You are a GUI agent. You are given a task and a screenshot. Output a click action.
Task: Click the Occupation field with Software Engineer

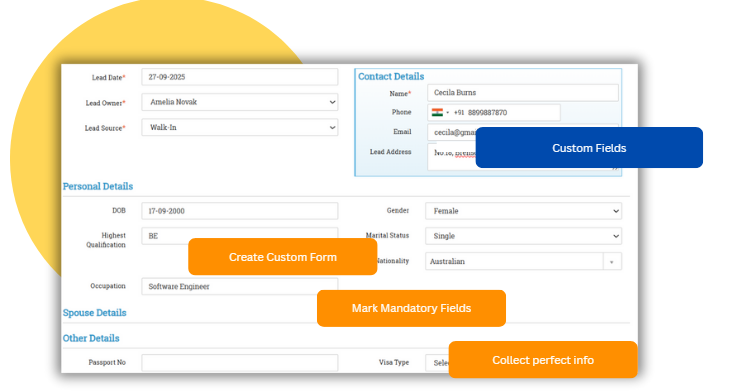click(x=239, y=286)
